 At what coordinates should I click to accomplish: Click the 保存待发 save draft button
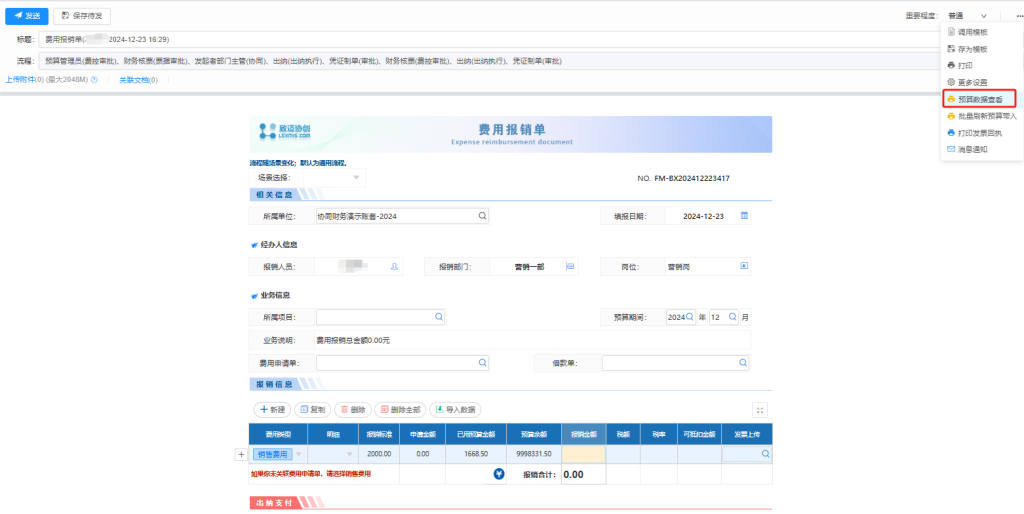81,16
